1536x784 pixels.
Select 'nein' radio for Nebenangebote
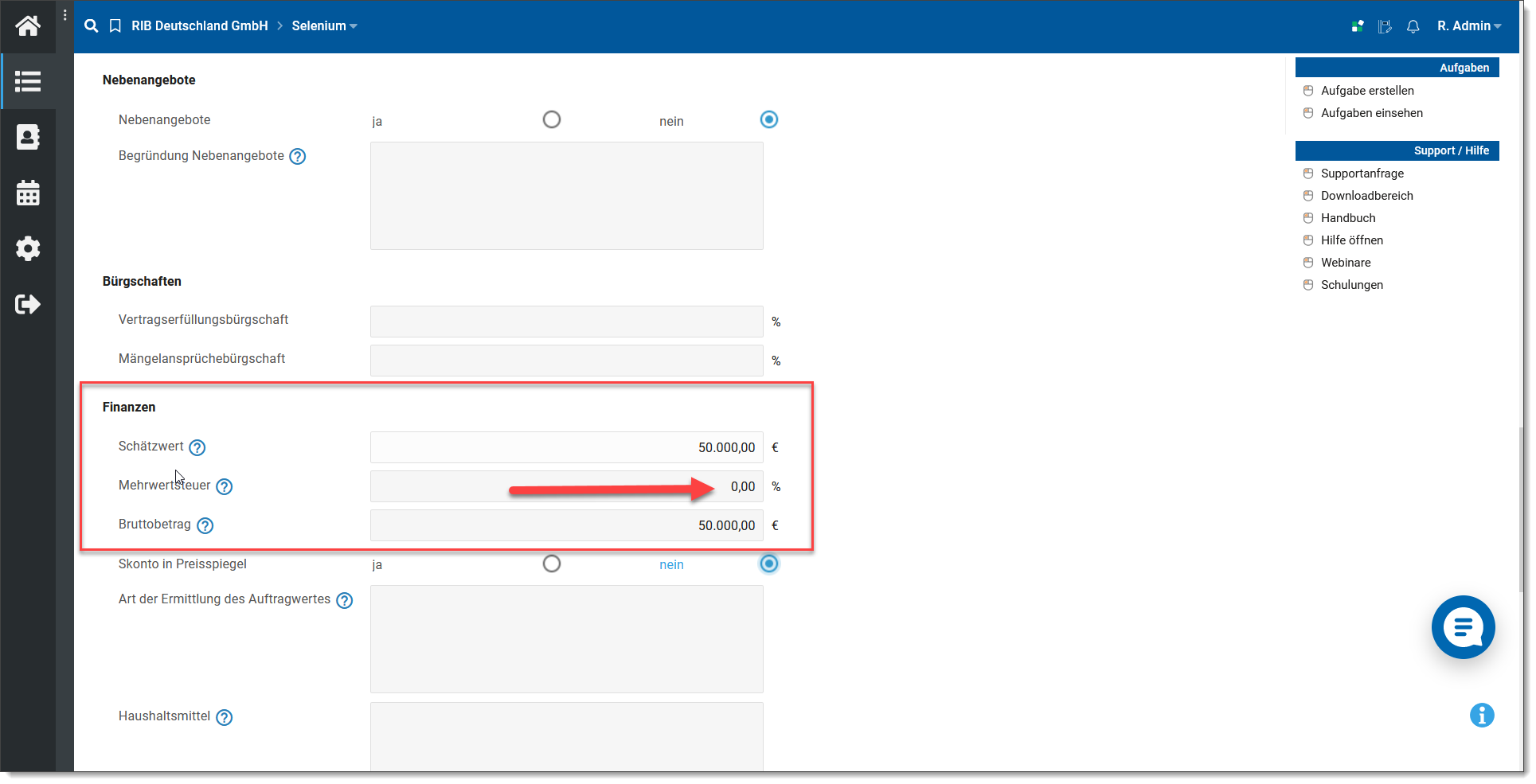[768, 119]
